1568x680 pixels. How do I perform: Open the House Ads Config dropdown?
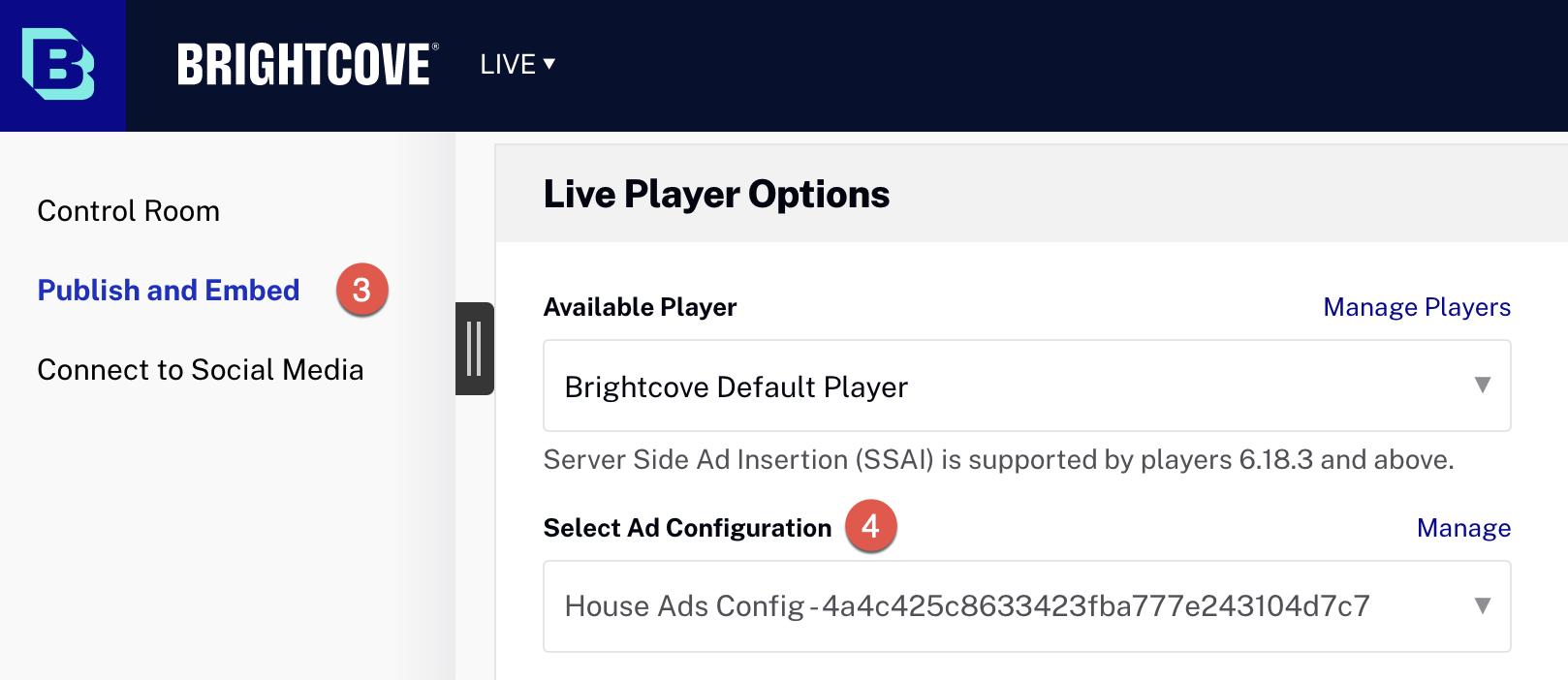coord(1027,606)
